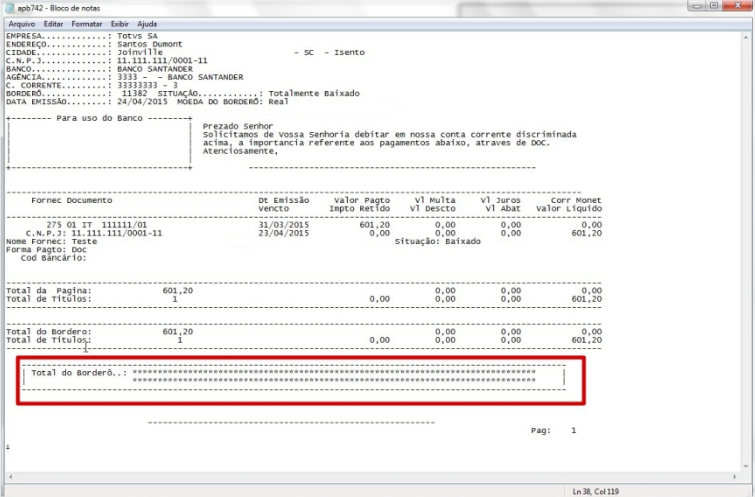The height and width of the screenshot is (497, 755).
Task: Click the vertical scrollbar down arrow
Action: coord(746,466)
